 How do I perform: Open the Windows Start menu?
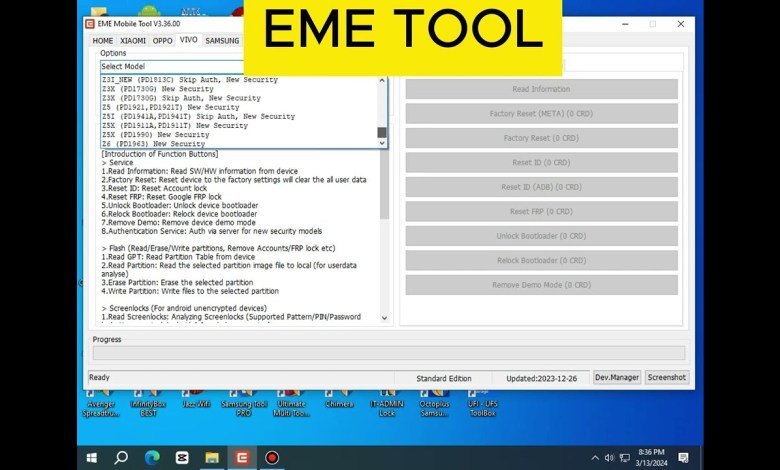coord(92,458)
